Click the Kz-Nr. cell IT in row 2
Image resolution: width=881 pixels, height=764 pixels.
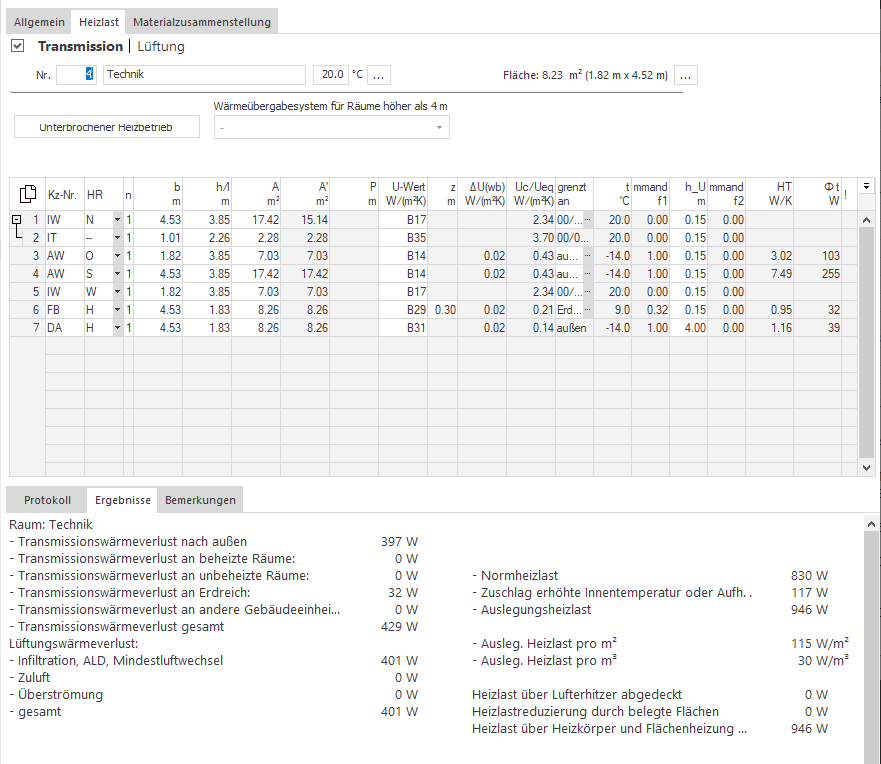[x=65, y=238]
